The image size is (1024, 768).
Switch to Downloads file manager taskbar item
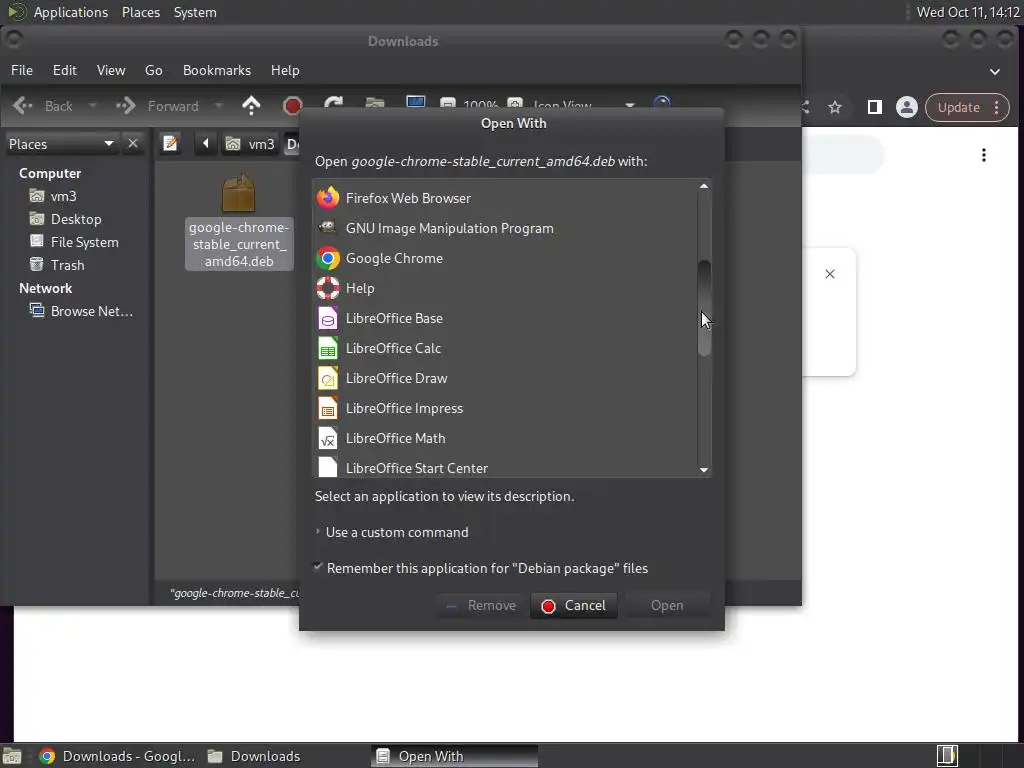tap(255, 756)
